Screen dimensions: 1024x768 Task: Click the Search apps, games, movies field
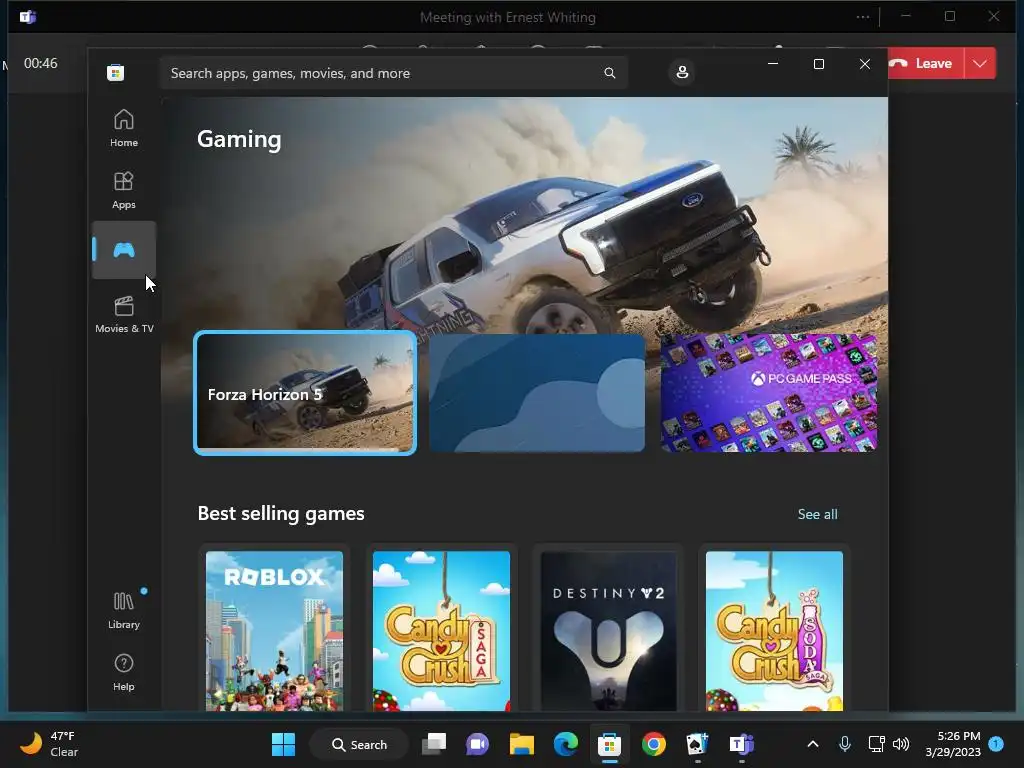point(393,72)
